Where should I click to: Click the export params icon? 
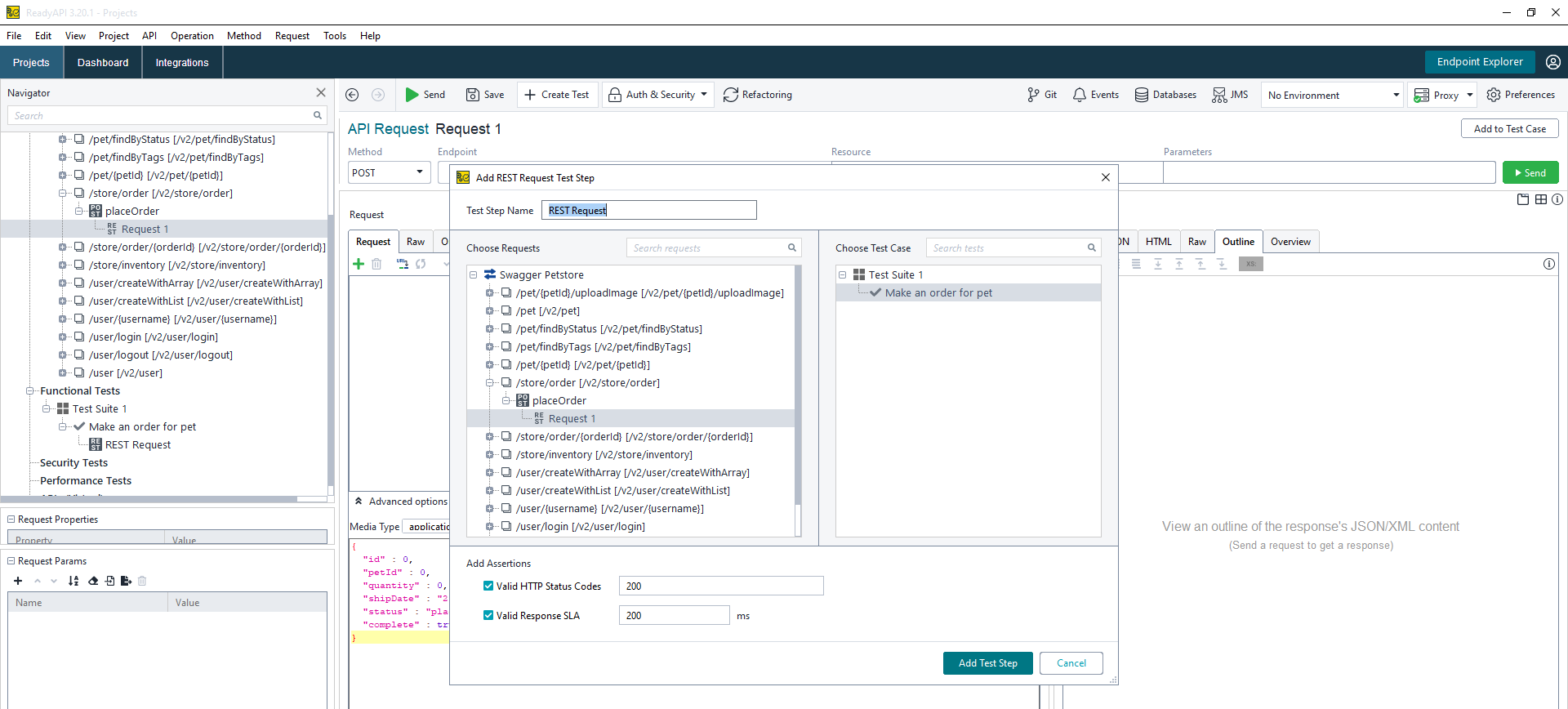click(126, 581)
